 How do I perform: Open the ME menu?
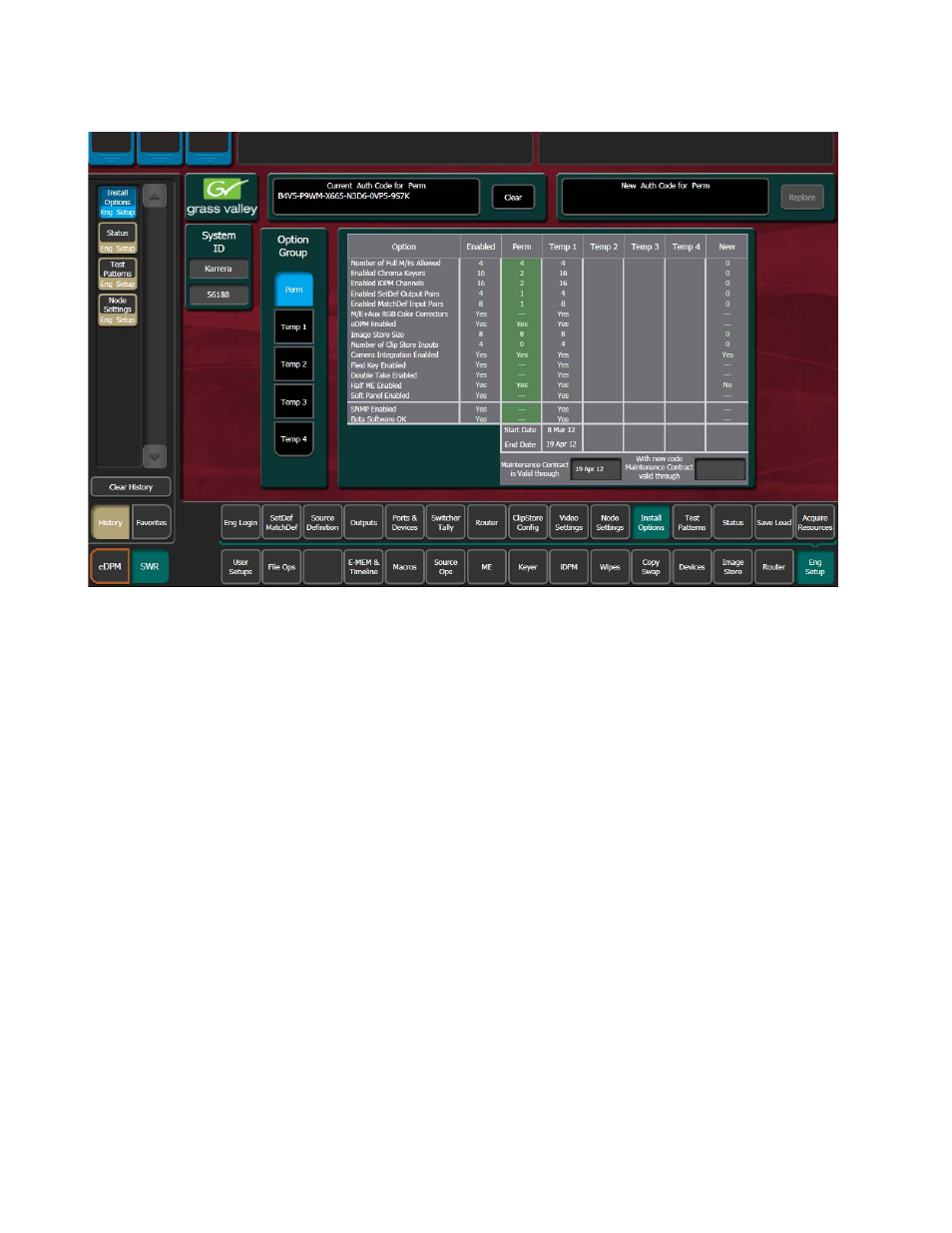pos(486,566)
